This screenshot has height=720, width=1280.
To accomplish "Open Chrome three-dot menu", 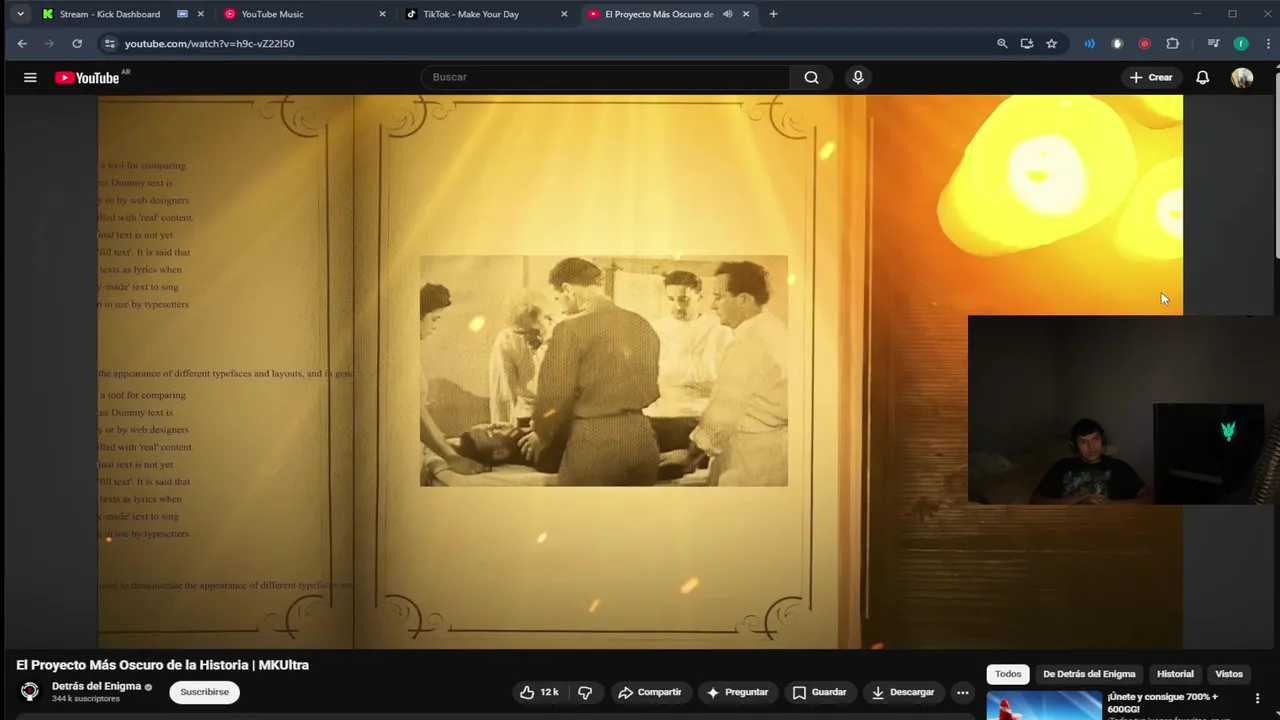I will coord(1268,43).
